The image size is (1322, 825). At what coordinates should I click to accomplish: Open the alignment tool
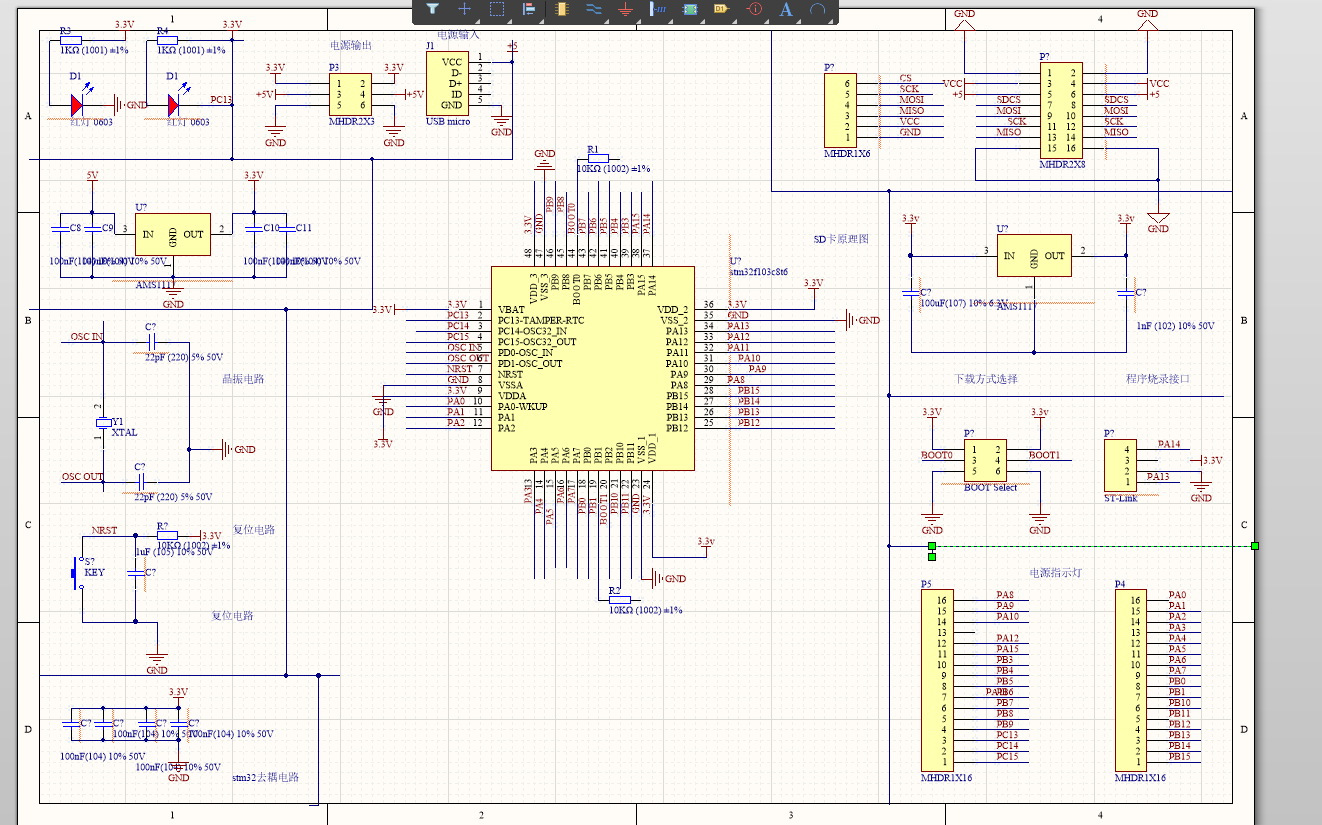[529, 9]
